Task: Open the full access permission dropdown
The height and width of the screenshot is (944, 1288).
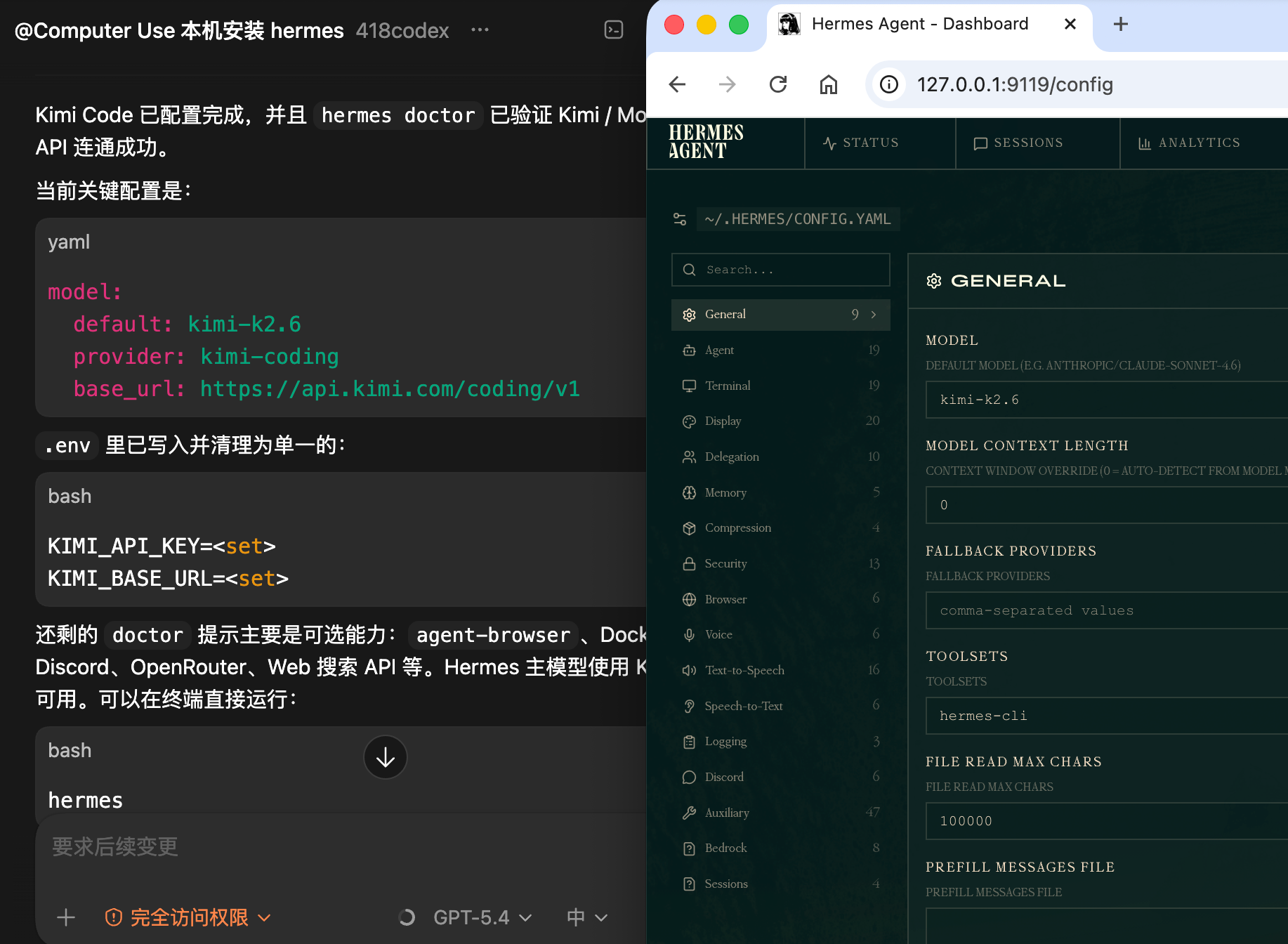Action: pos(188,917)
